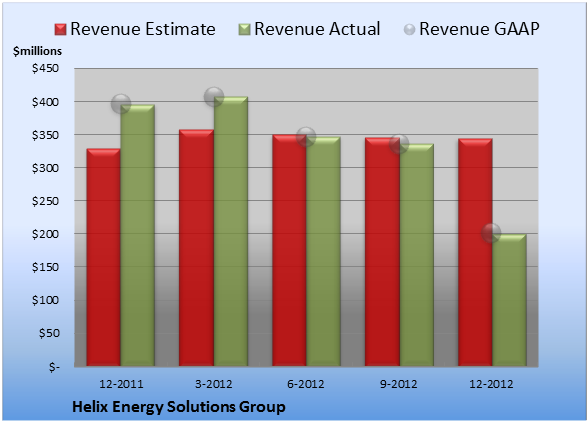The height and width of the screenshot is (422, 588).
Task: Click the "$350" axis value
Action: pos(45,135)
